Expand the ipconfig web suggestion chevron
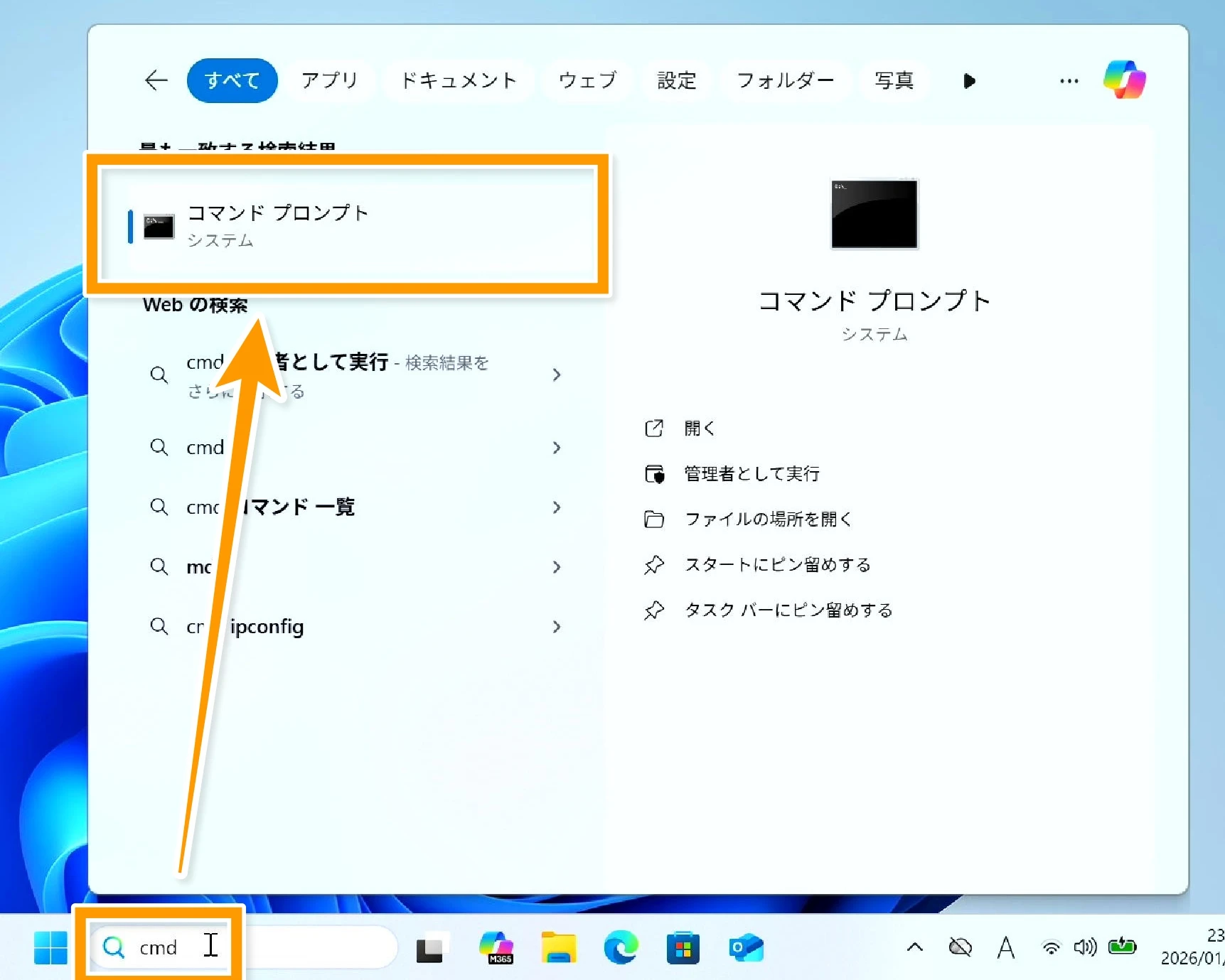The height and width of the screenshot is (980, 1225). (x=557, y=627)
